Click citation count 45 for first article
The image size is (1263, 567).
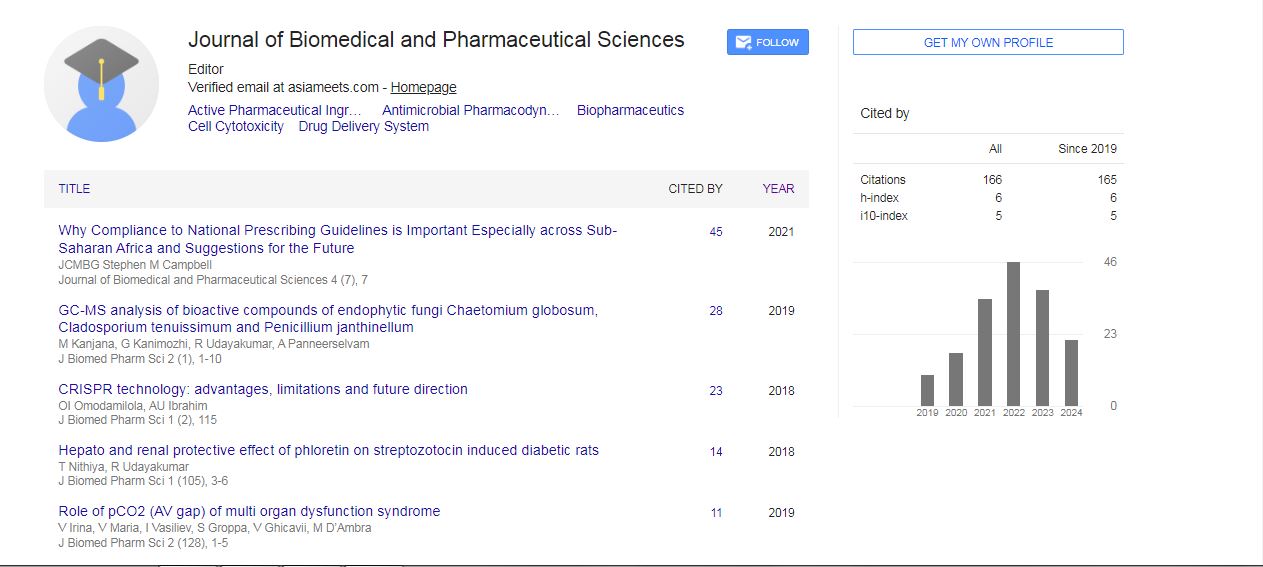(716, 232)
